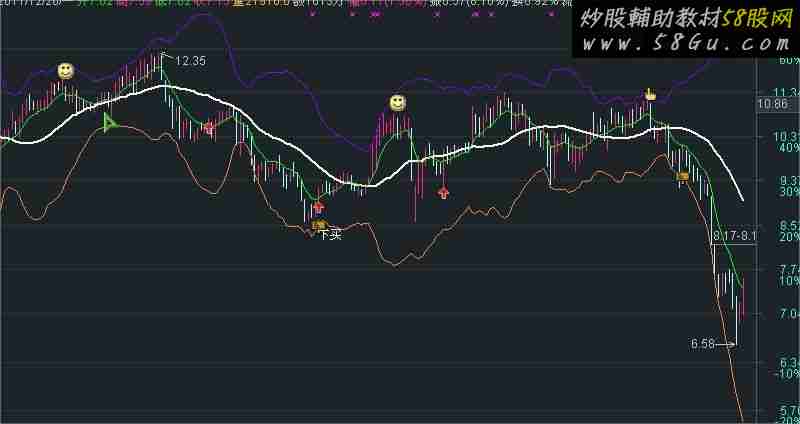Click red up-arrow signal above 下买 label

[318, 207]
